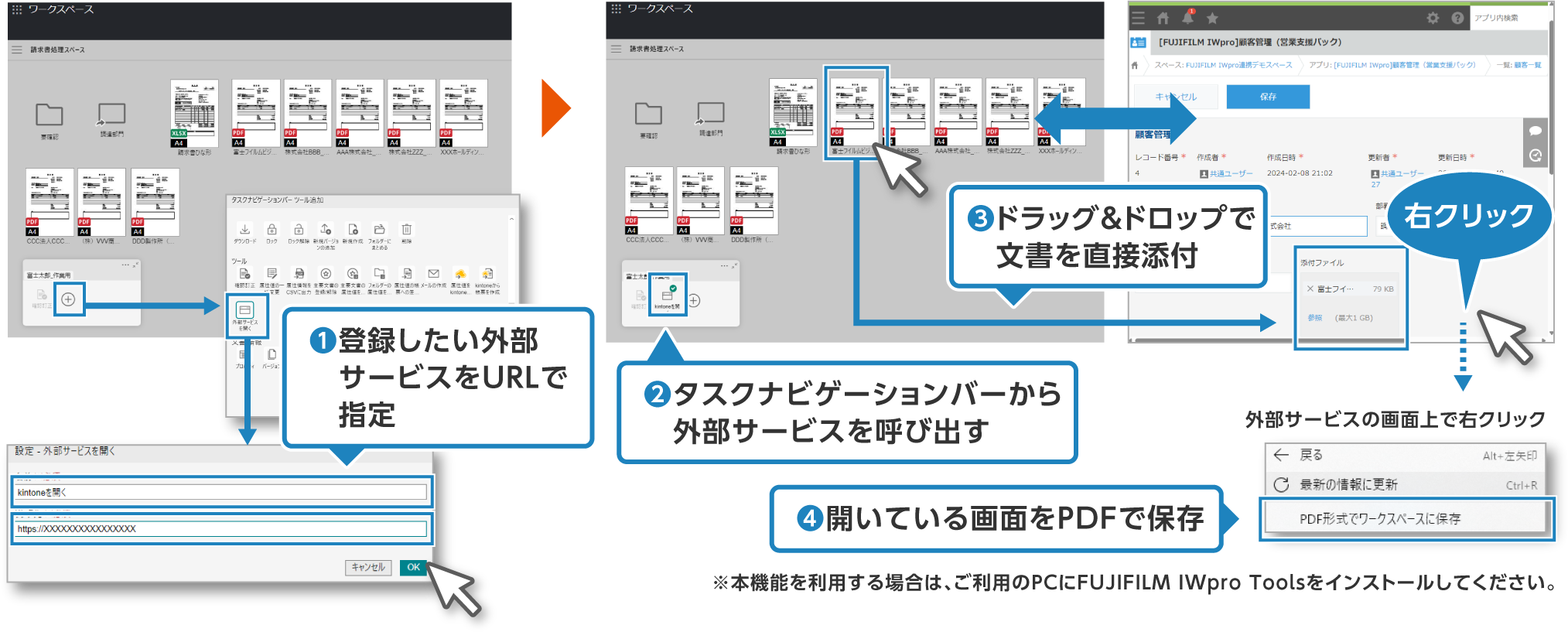Select 主要文書の登録/解除 star tool icon

[x=326, y=274]
